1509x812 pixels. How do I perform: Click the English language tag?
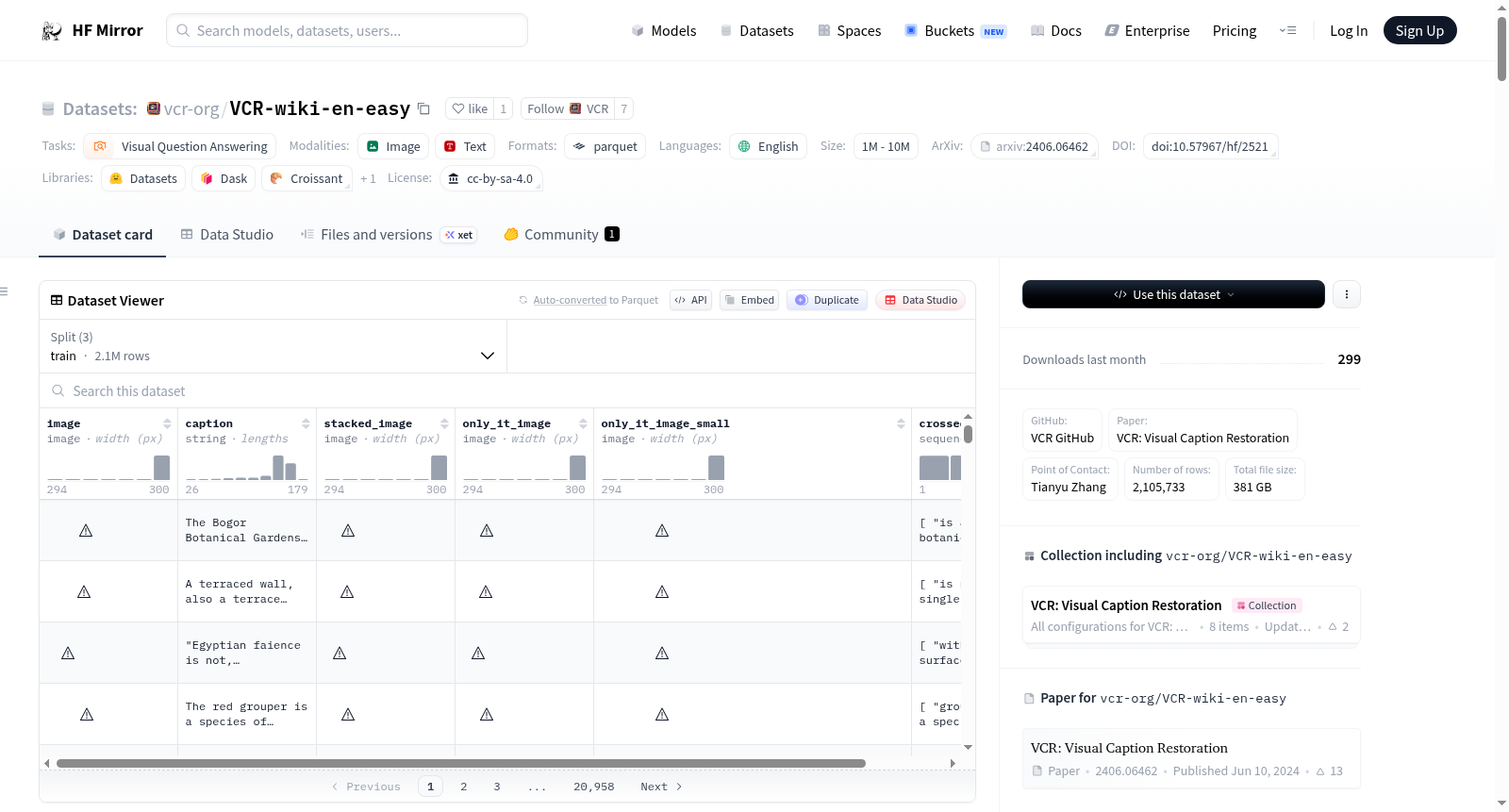coord(768,146)
